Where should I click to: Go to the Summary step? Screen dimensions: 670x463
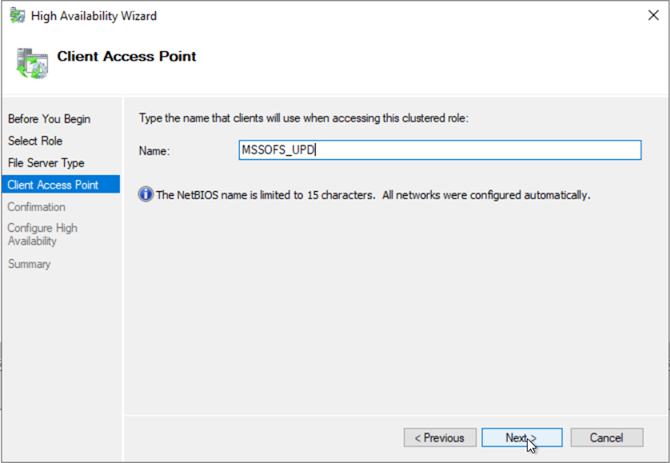(x=29, y=264)
